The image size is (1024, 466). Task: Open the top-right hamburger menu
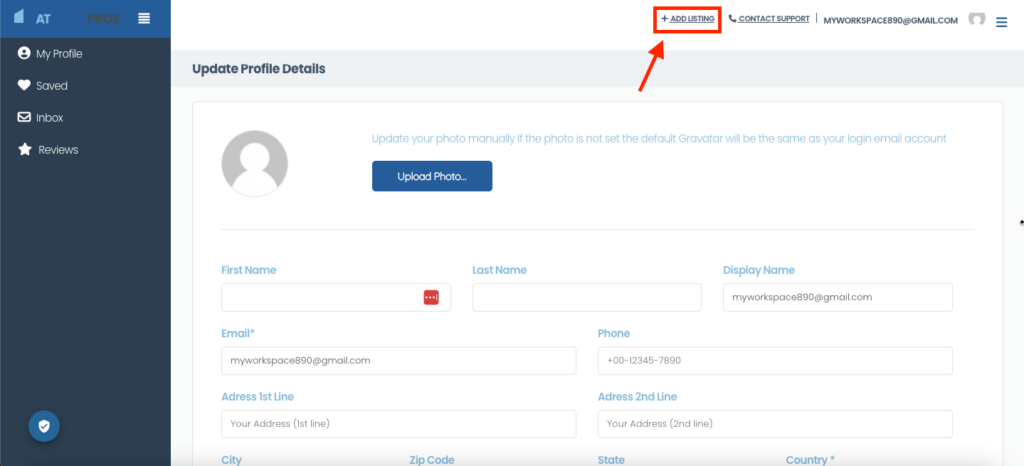click(x=1001, y=21)
